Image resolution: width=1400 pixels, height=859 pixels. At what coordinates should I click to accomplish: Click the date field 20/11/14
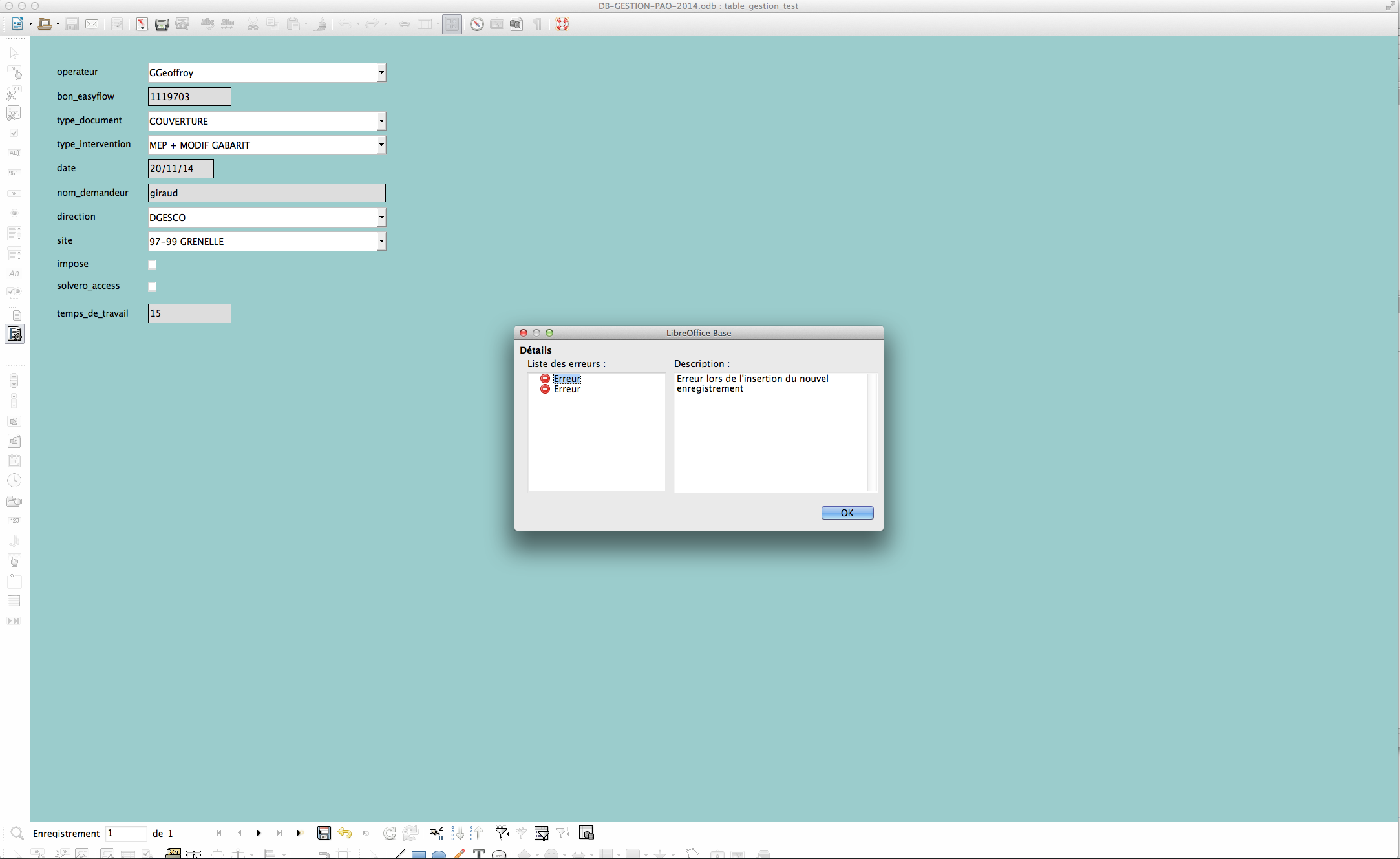click(181, 168)
